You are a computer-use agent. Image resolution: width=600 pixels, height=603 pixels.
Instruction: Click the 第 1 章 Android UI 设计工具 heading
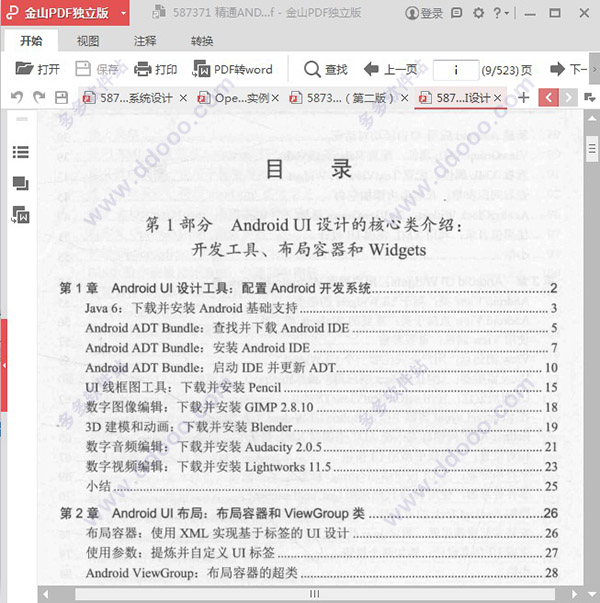(308, 288)
